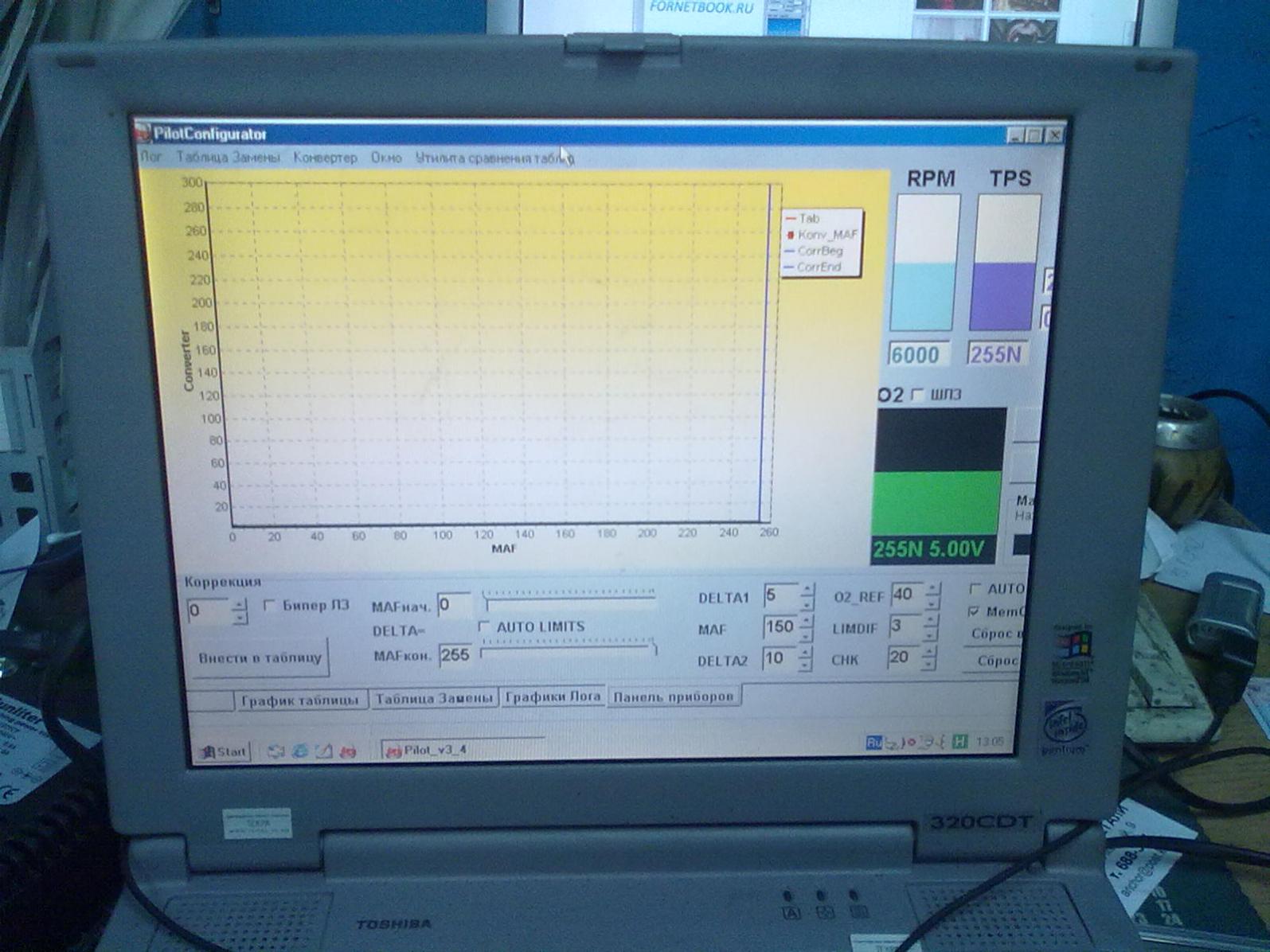Increase O2_REF value with up arrow
The height and width of the screenshot is (952, 1270).
click(x=932, y=589)
